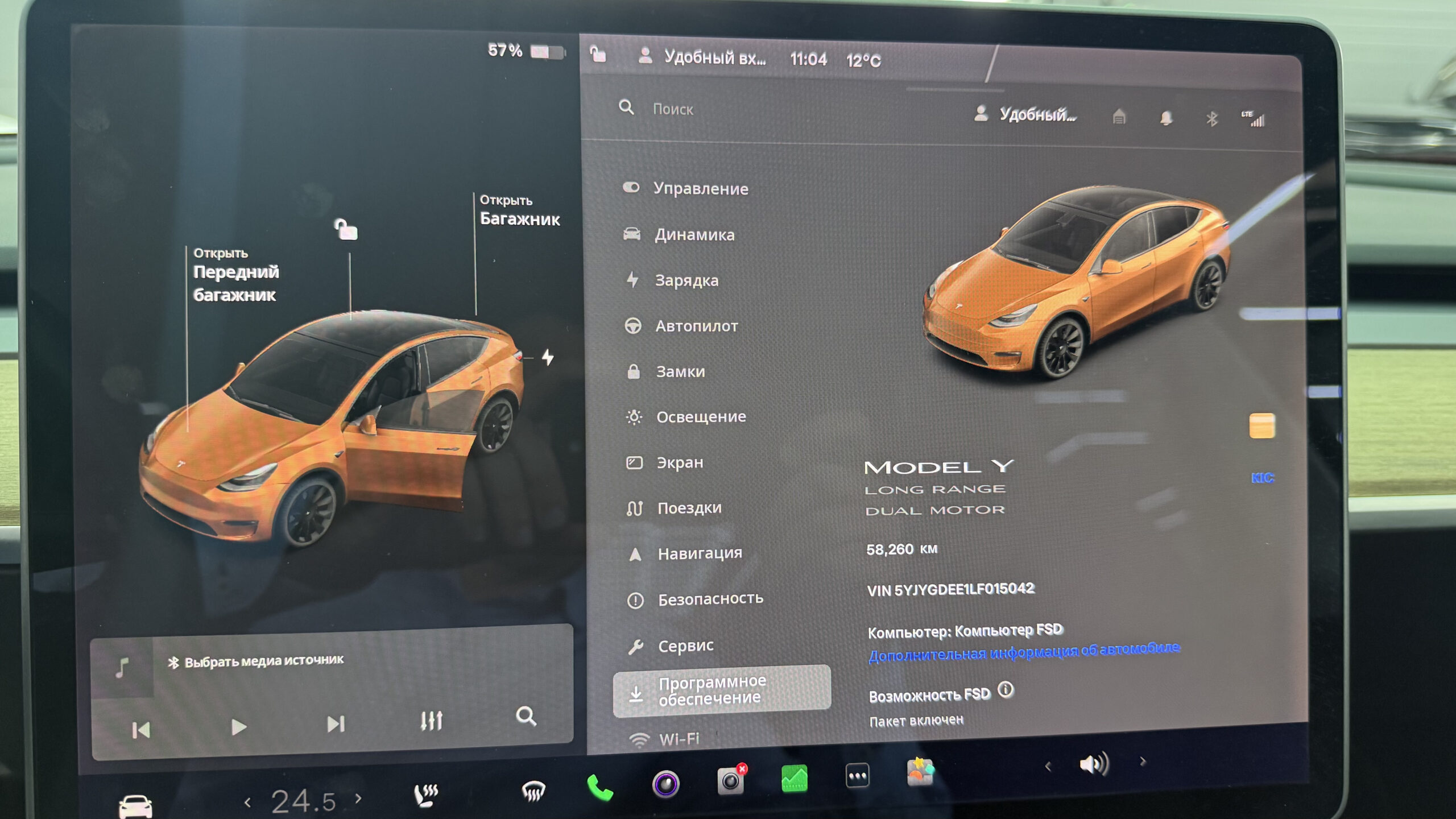Tap the LTE signal strength icon
The image size is (1456, 819).
1254,118
